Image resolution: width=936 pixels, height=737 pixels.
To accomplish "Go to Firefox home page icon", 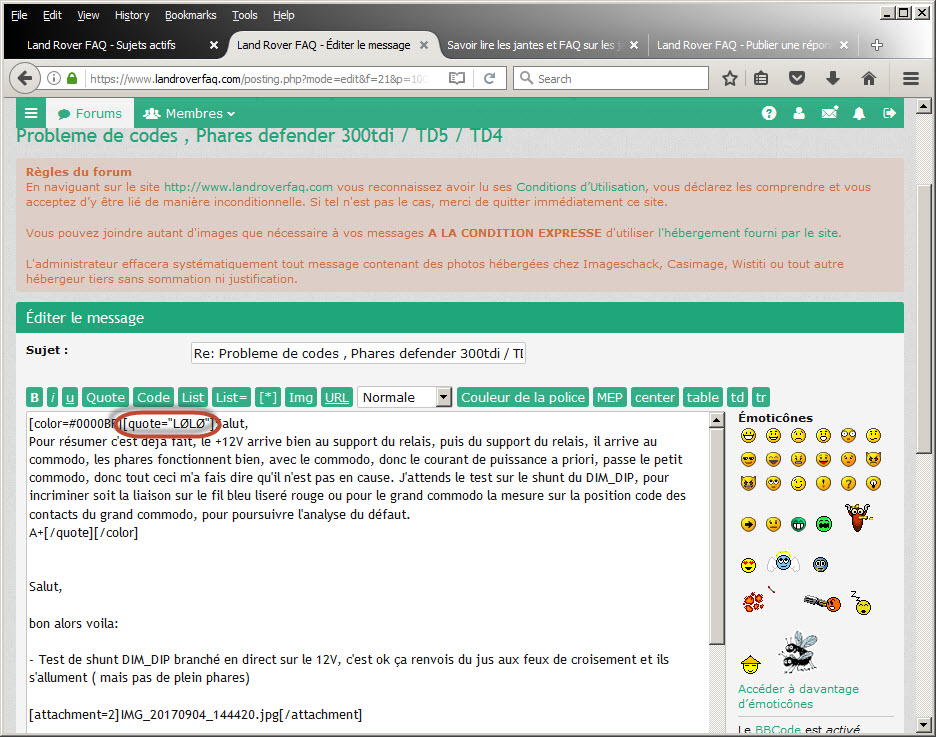I will point(868,78).
